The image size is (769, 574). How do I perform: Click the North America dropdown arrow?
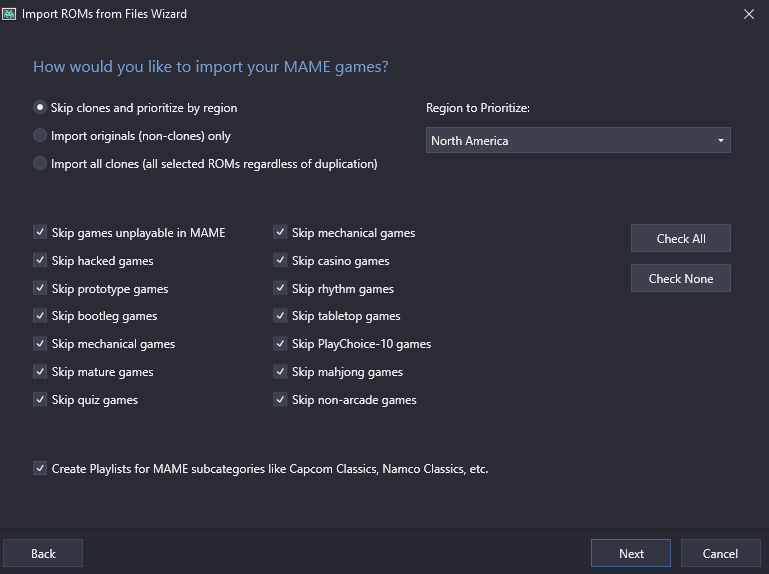click(x=720, y=141)
